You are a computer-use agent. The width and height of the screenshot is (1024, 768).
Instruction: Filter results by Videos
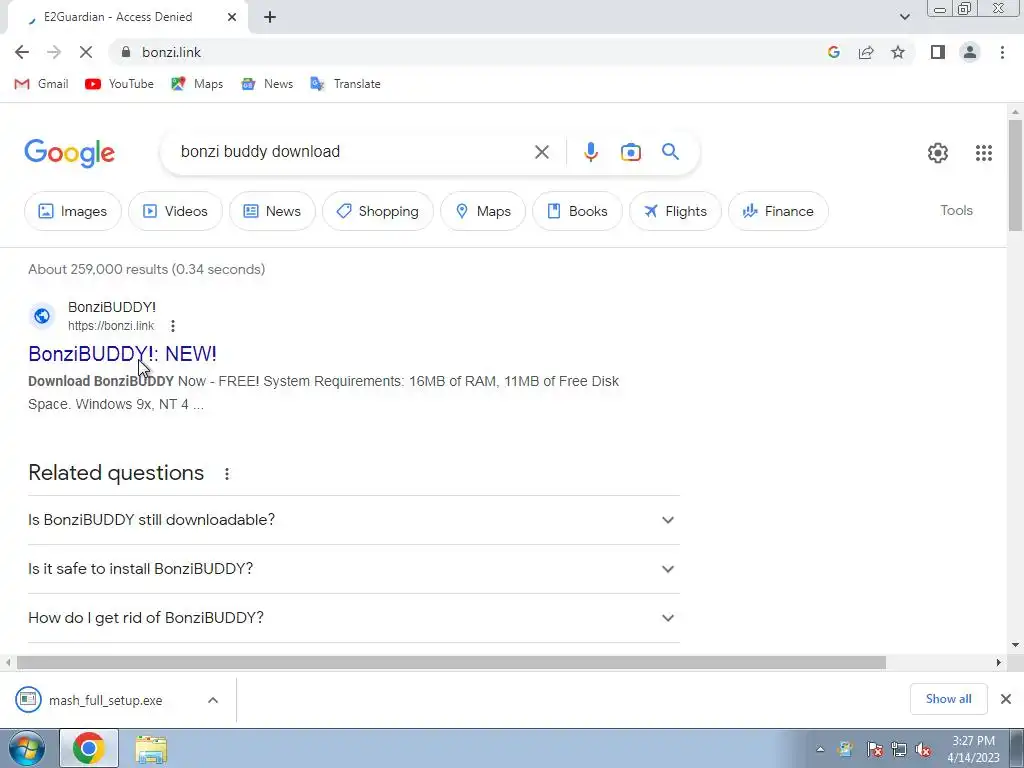click(175, 211)
